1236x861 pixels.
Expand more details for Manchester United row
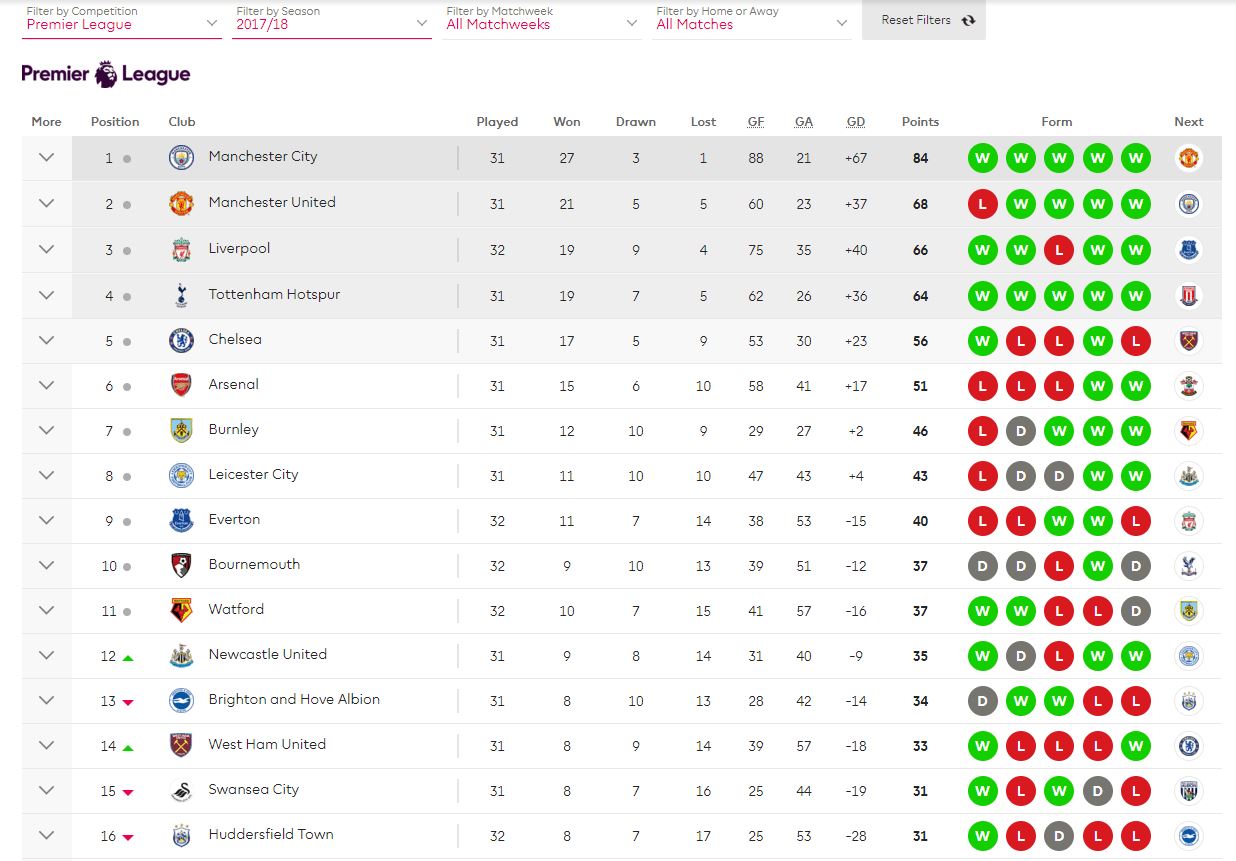[46, 203]
